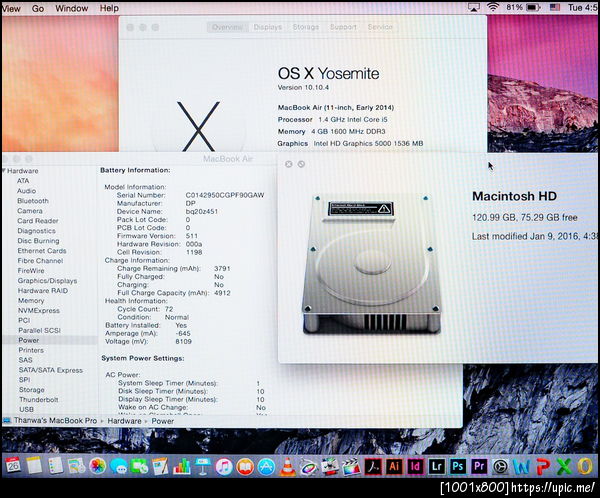600x498 pixels.
Task: Open Reminders from the Dock
Action: coord(55,466)
